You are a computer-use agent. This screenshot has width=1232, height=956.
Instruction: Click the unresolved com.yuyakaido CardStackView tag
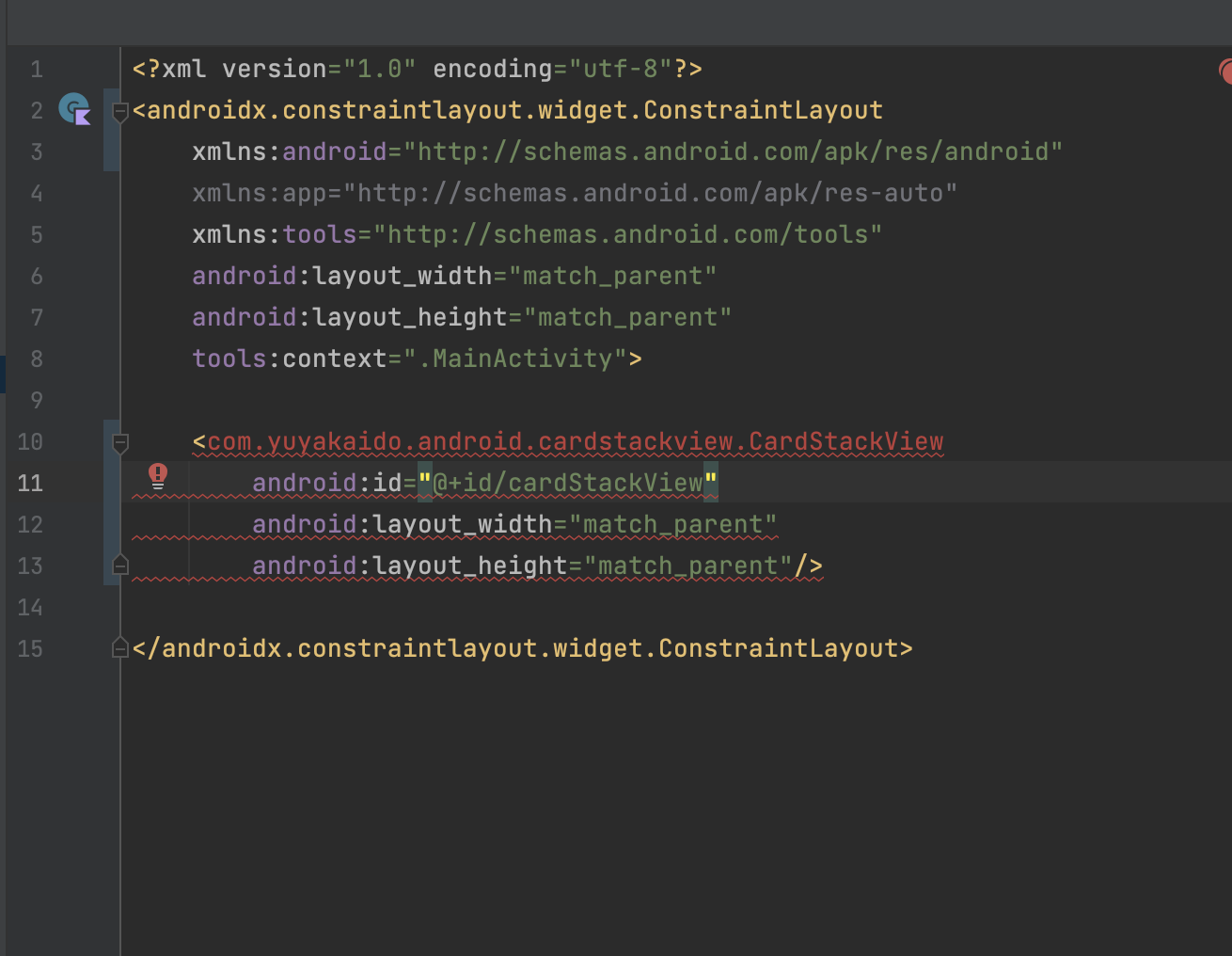[576, 441]
